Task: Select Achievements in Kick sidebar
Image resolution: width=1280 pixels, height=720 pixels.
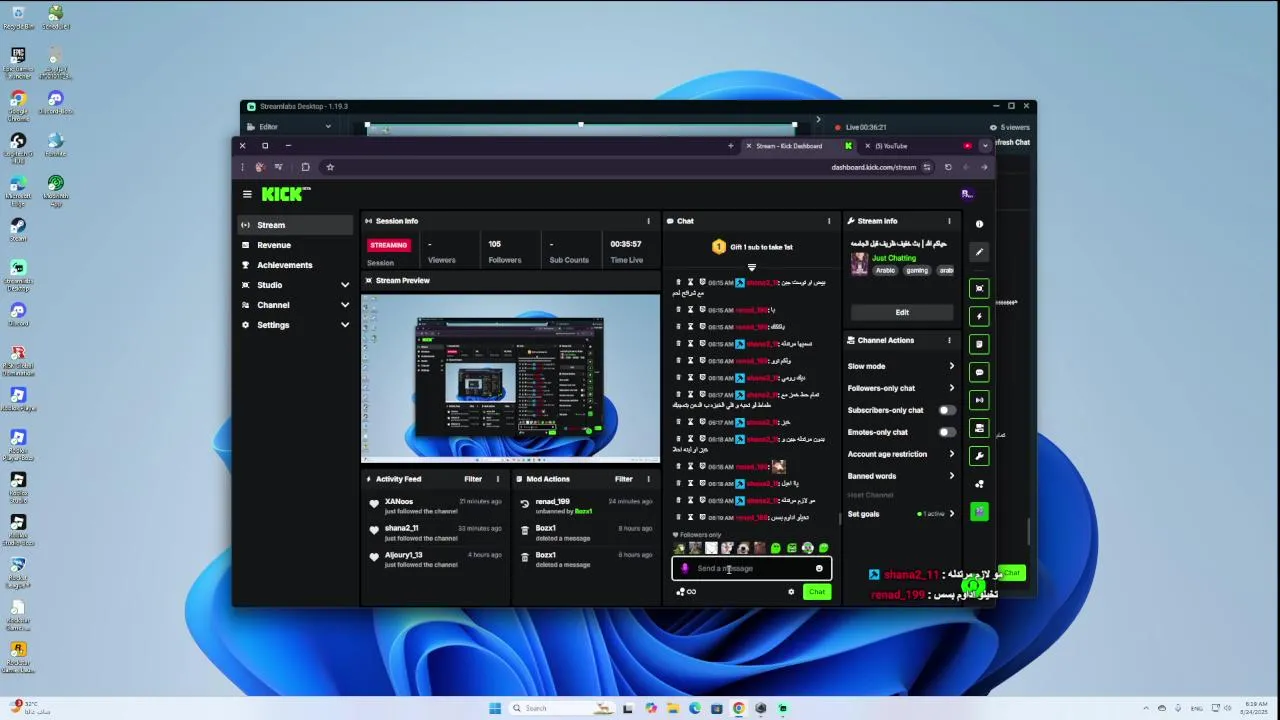Action: [x=295, y=265]
